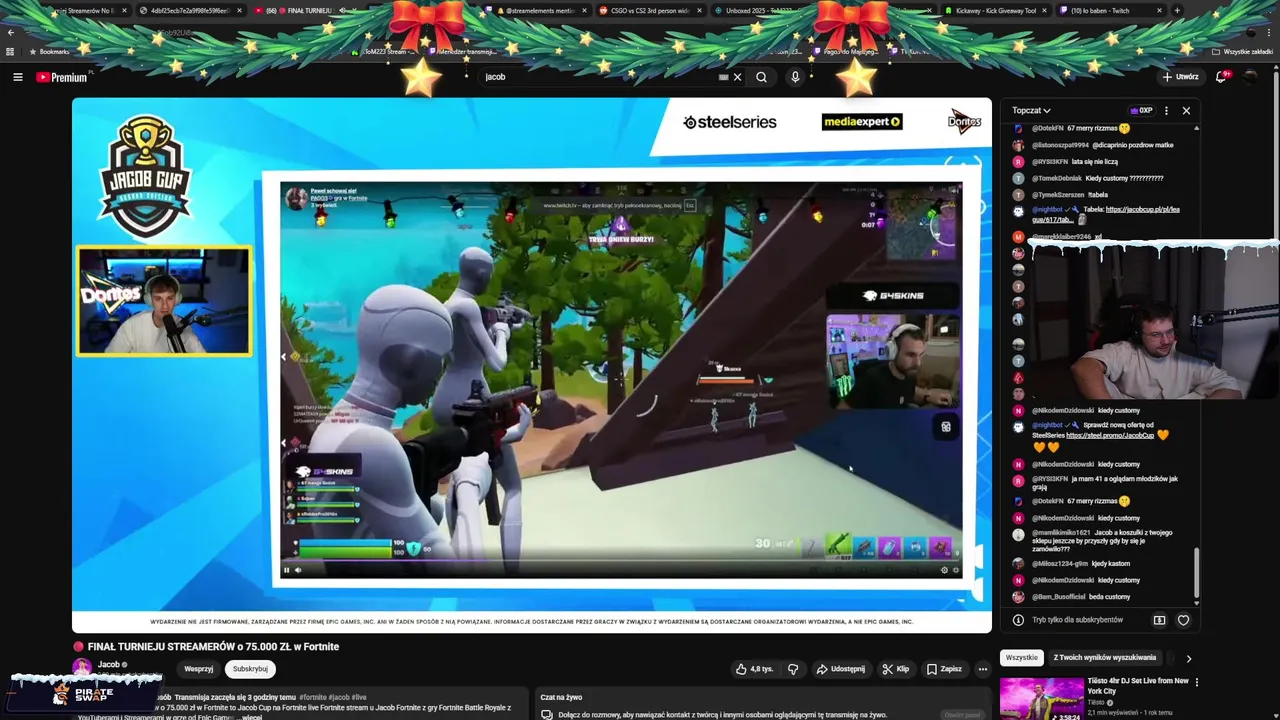Click Jacob channel avatar below video
This screenshot has width=1280, height=720.
[x=82, y=666]
